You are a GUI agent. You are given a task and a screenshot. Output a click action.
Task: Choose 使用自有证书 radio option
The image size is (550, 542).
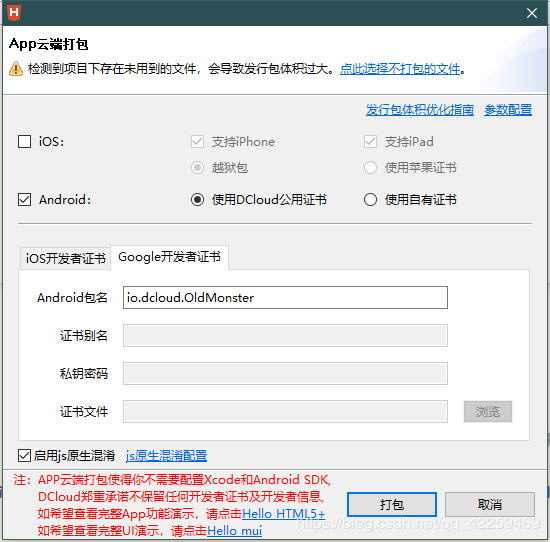coord(370,200)
